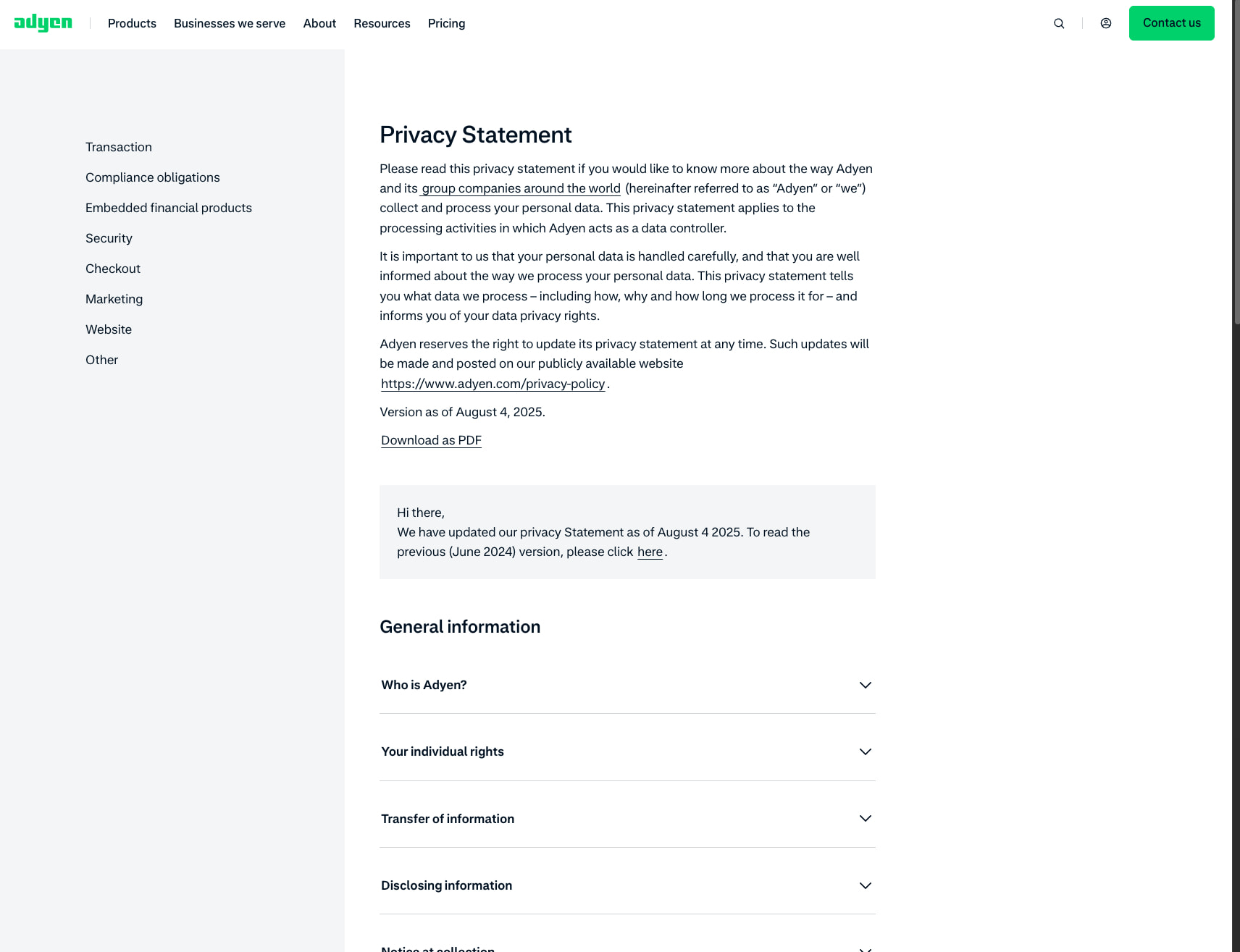Open the About menu

click(319, 23)
